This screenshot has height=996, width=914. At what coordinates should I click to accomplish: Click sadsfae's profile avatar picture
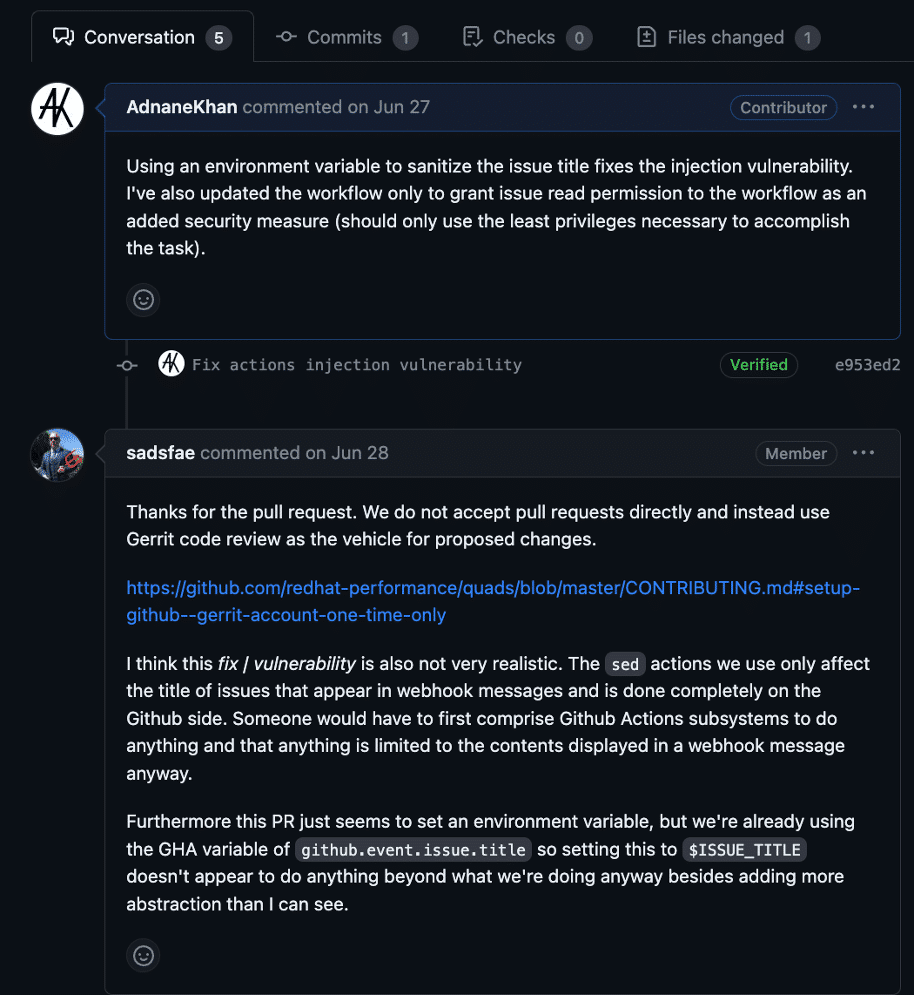pyautogui.click(x=57, y=454)
